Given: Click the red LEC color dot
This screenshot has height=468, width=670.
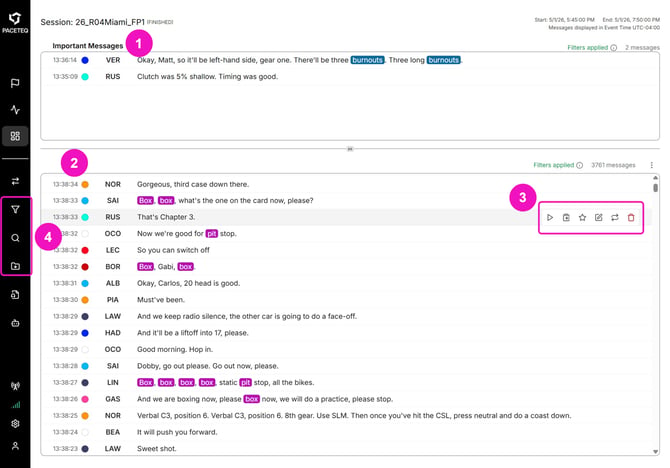Looking at the screenshot, I should click(85, 250).
